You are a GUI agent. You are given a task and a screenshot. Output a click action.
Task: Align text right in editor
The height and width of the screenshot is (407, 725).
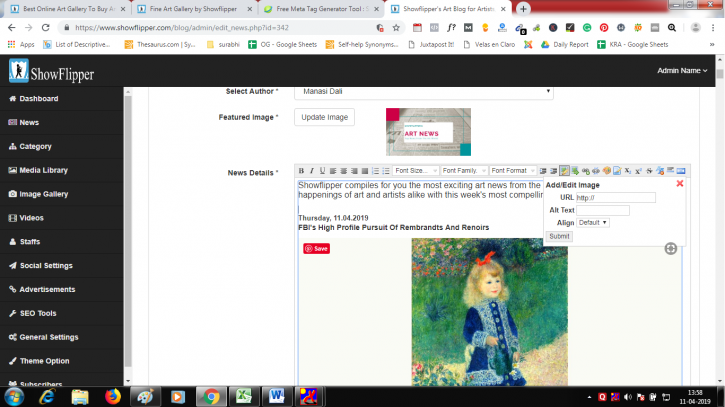point(354,171)
